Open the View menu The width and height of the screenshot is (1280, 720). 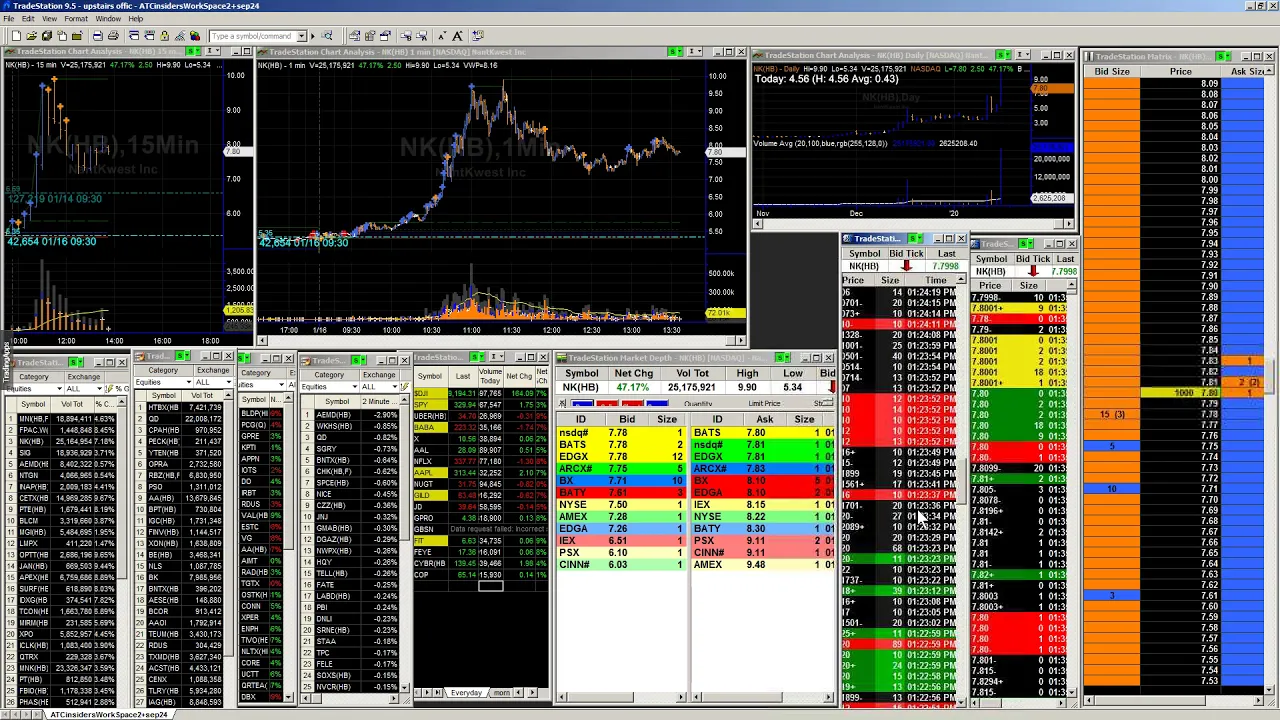coord(49,19)
